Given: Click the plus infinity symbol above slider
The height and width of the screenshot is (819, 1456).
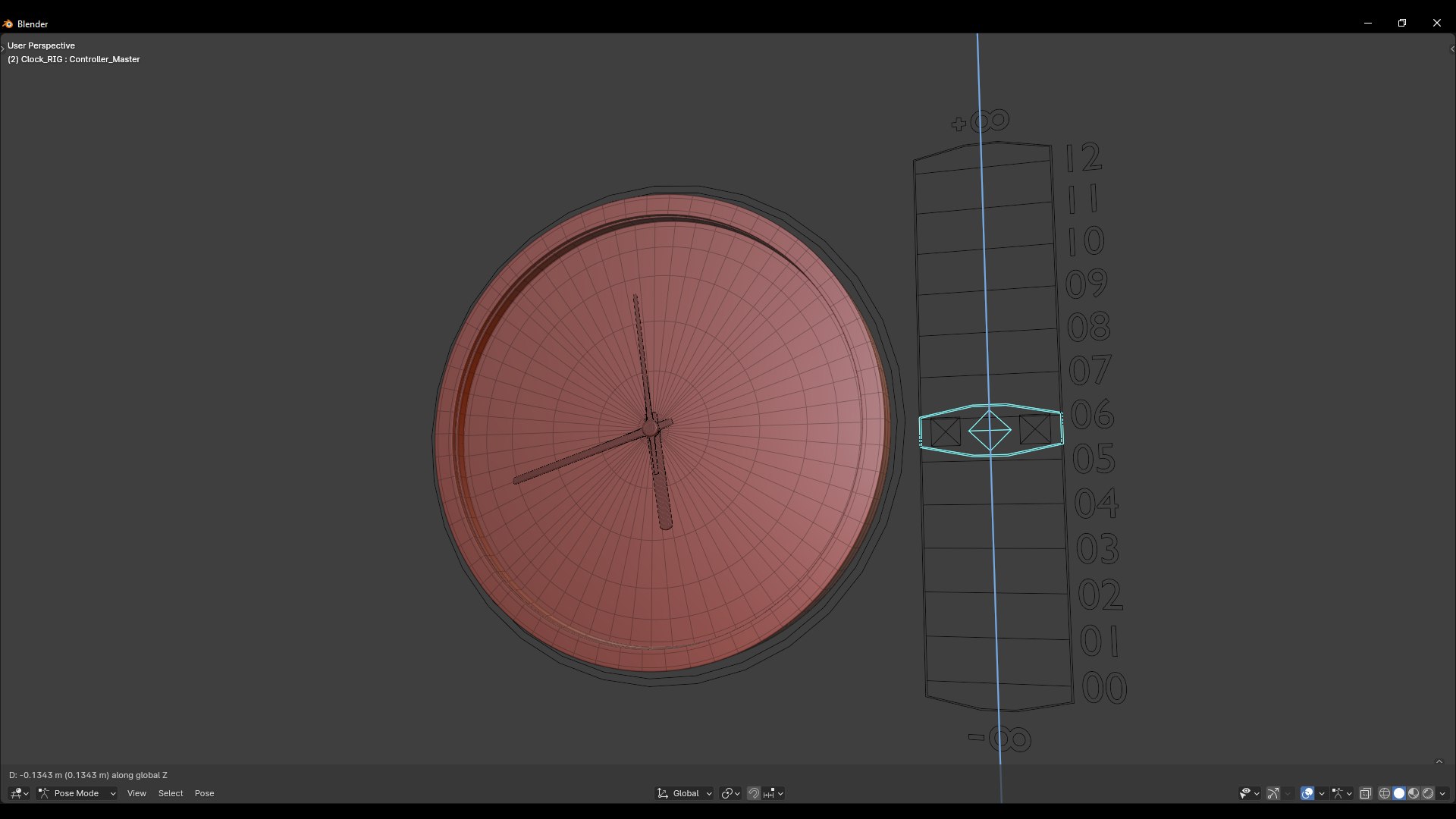Looking at the screenshot, I should [x=981, y=121].
